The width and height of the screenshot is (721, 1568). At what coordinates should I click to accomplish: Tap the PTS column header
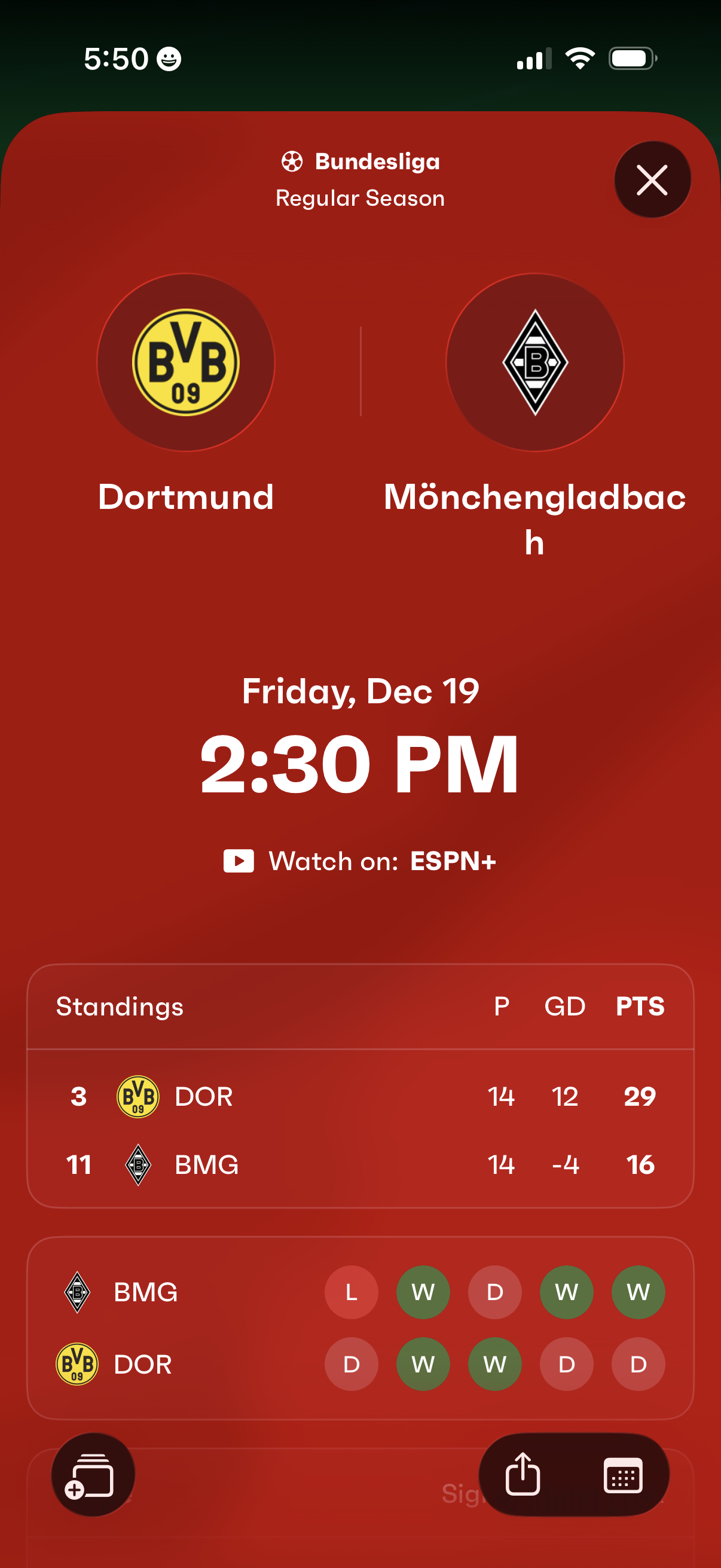[640, 1006]
